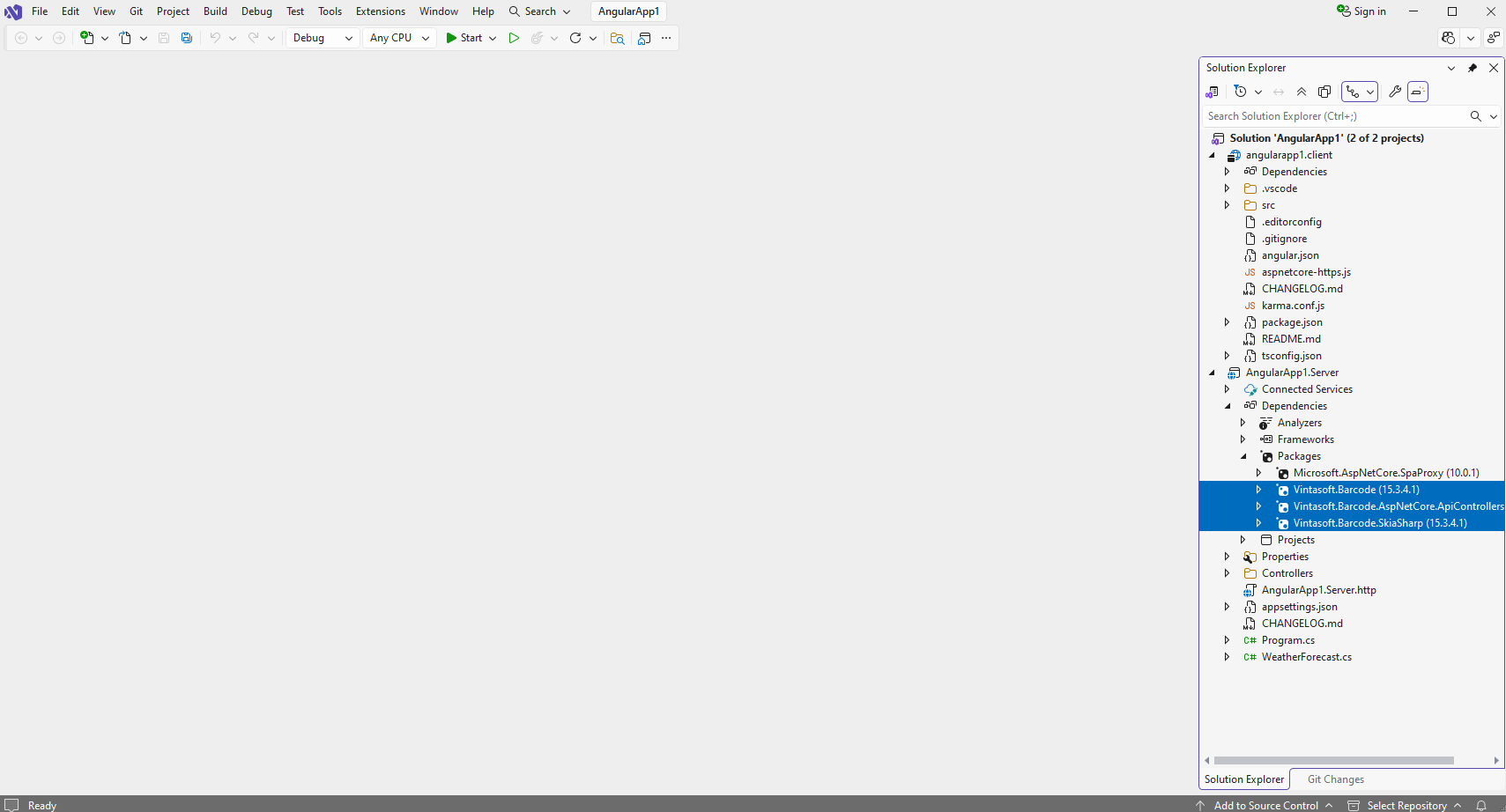This screenshot has height=812, width=1506.
Task: Toggle Preview Selected Items button
Action: coord(1418,92)
